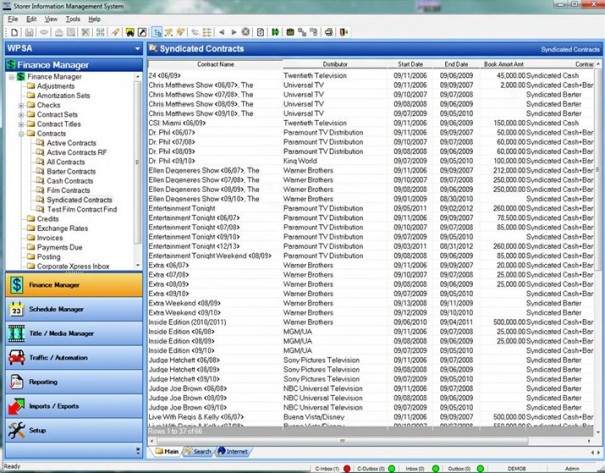Click the Schedule Manager calendar icon
605x473 pixels.
16,309
